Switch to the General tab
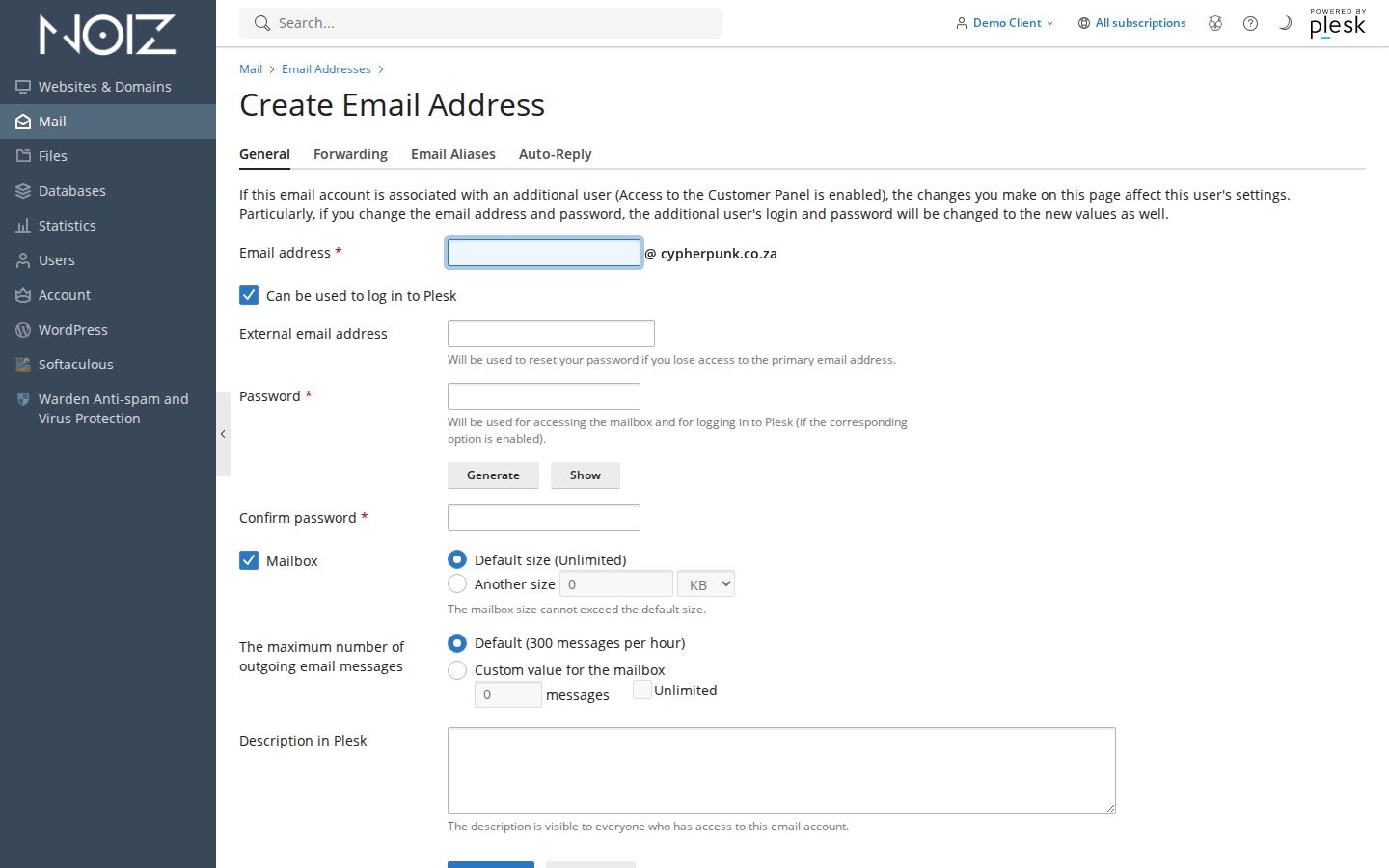The width and height of the screenshot is (1389, 868). click(264, 154)
